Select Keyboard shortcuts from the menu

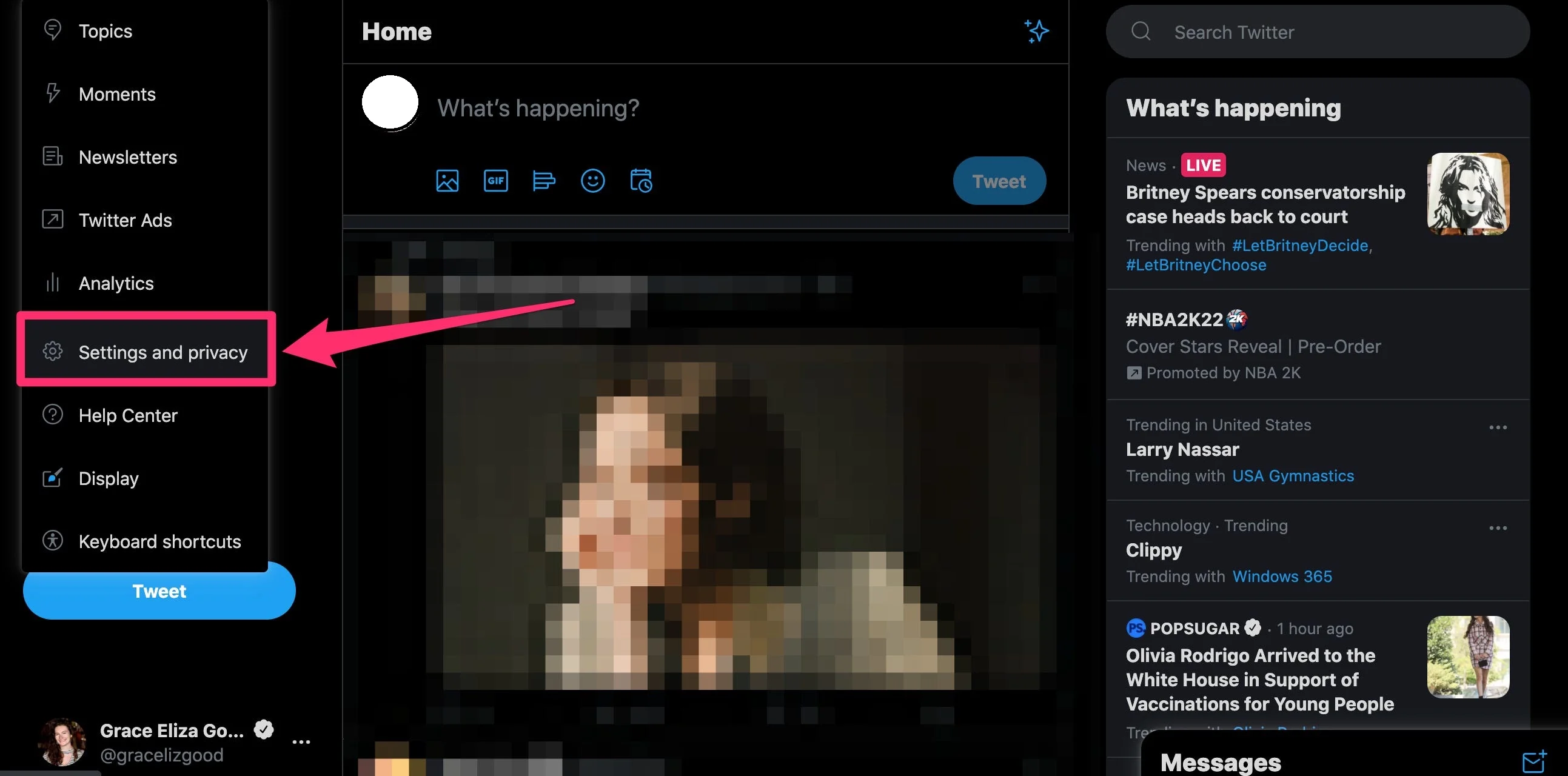[x=159, y=541]
